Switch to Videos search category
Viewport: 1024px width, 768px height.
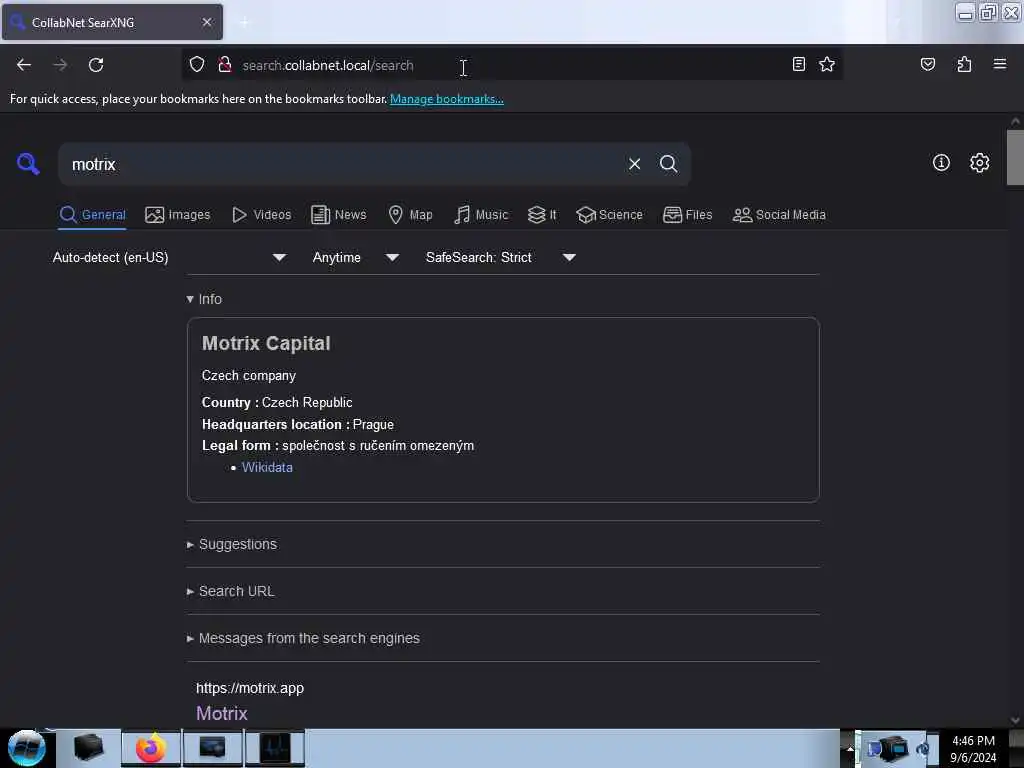[x=261, y=215]
